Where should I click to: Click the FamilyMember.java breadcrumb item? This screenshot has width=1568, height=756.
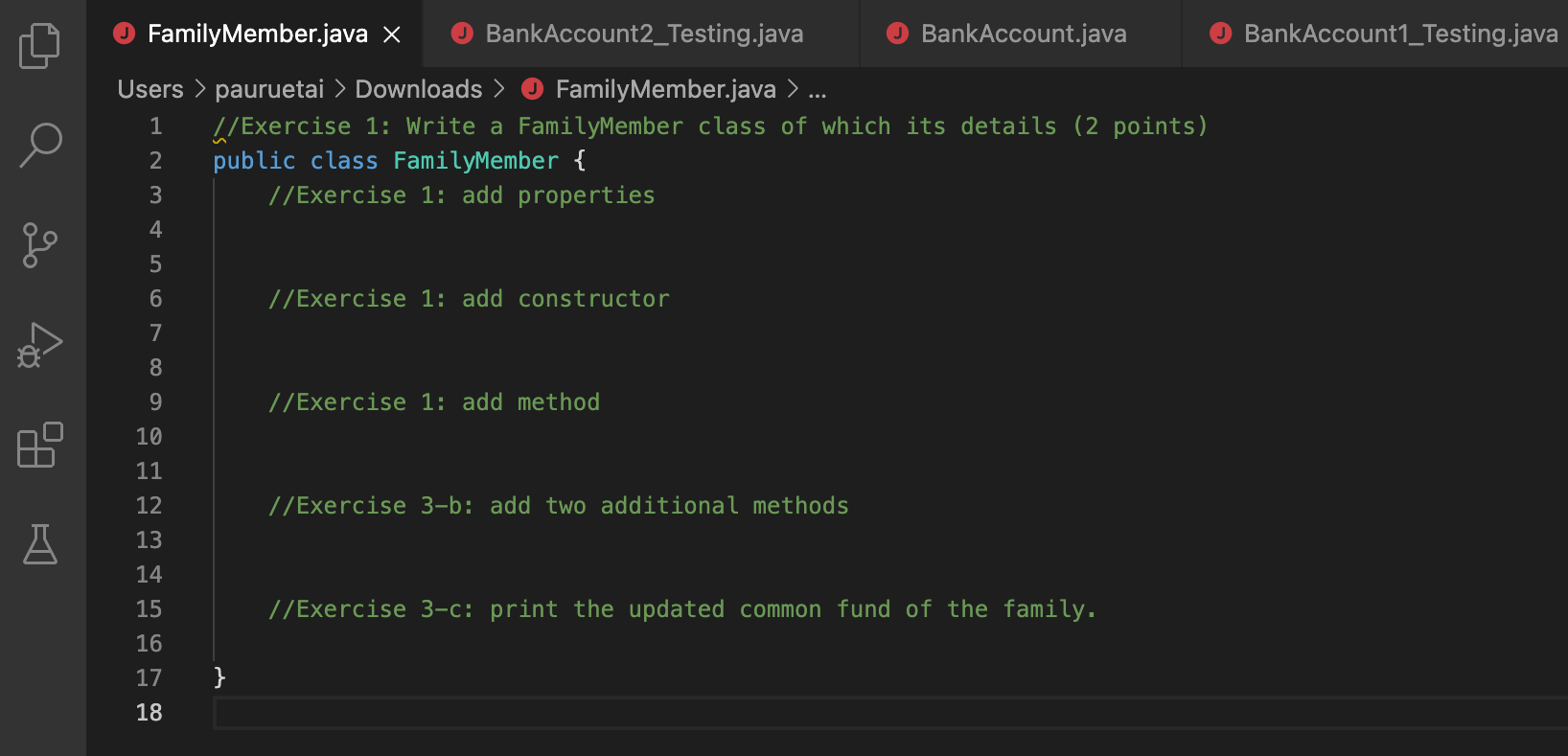(665, 89)
